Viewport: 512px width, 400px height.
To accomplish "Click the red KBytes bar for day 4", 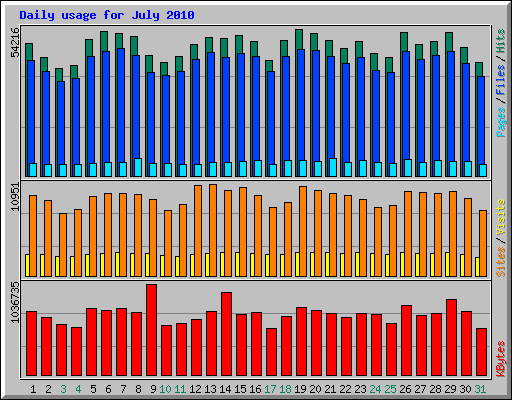I will [76, 352].
